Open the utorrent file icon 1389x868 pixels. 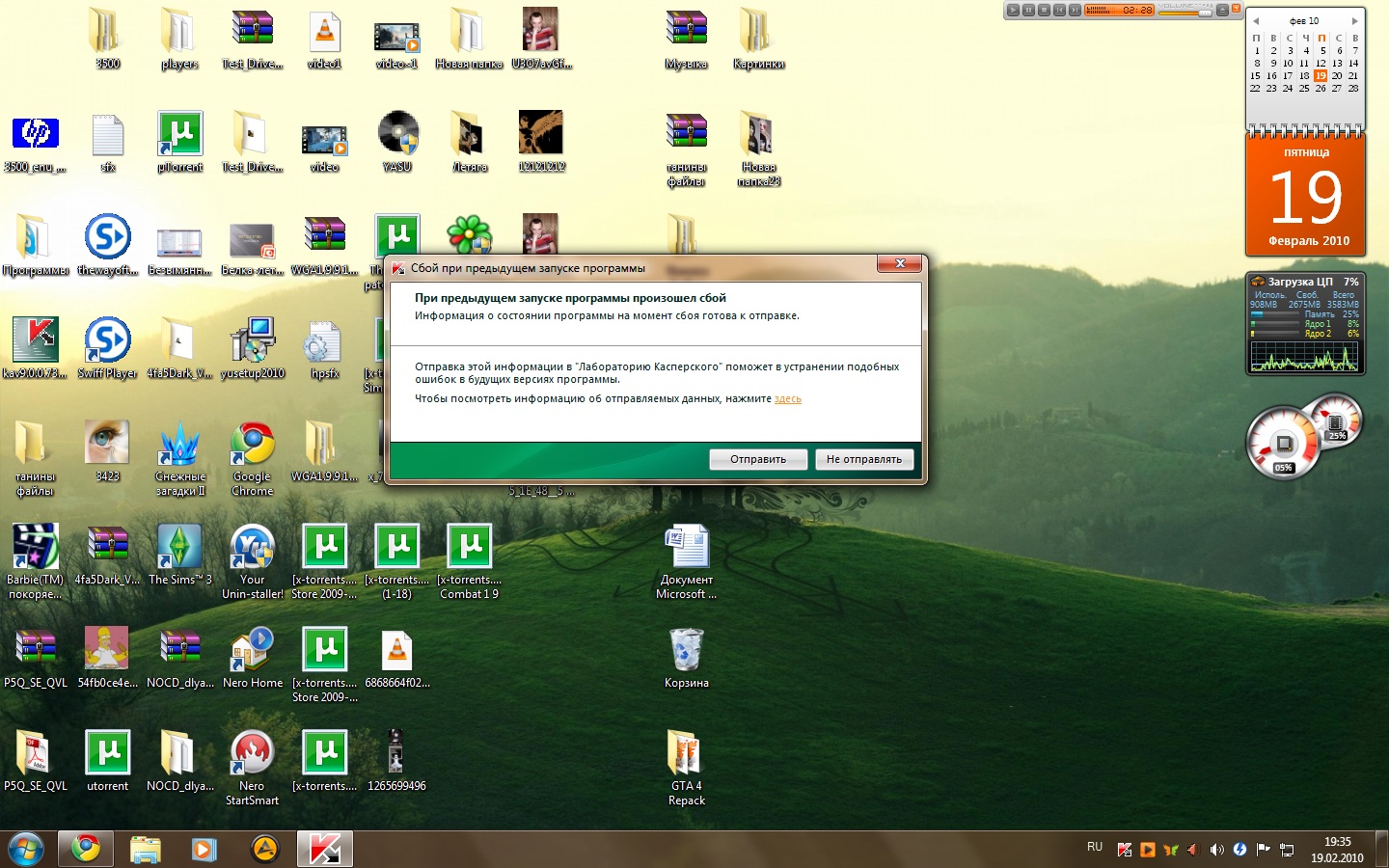(107, 761)
